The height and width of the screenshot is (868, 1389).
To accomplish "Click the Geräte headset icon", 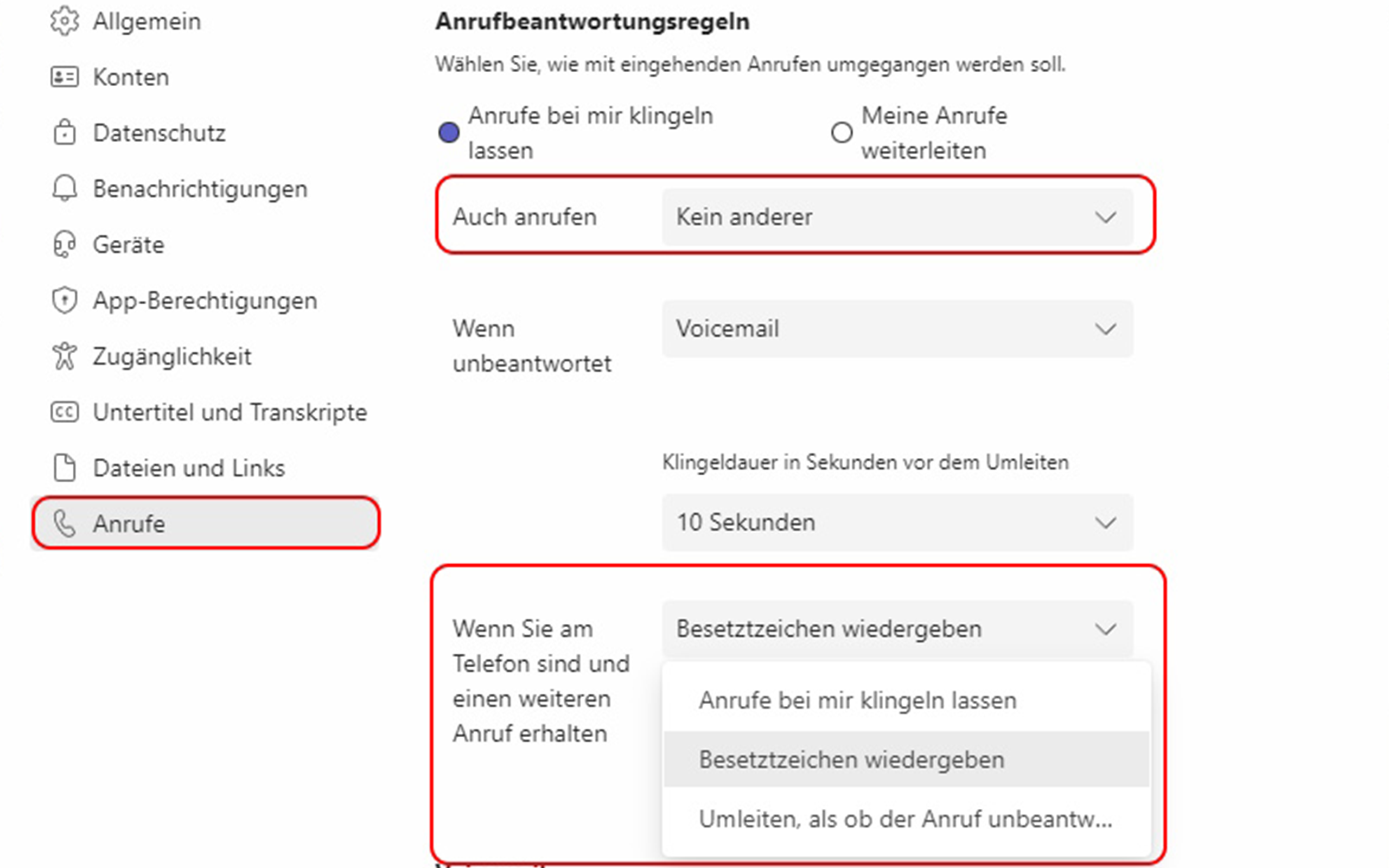I will point(65,245).
